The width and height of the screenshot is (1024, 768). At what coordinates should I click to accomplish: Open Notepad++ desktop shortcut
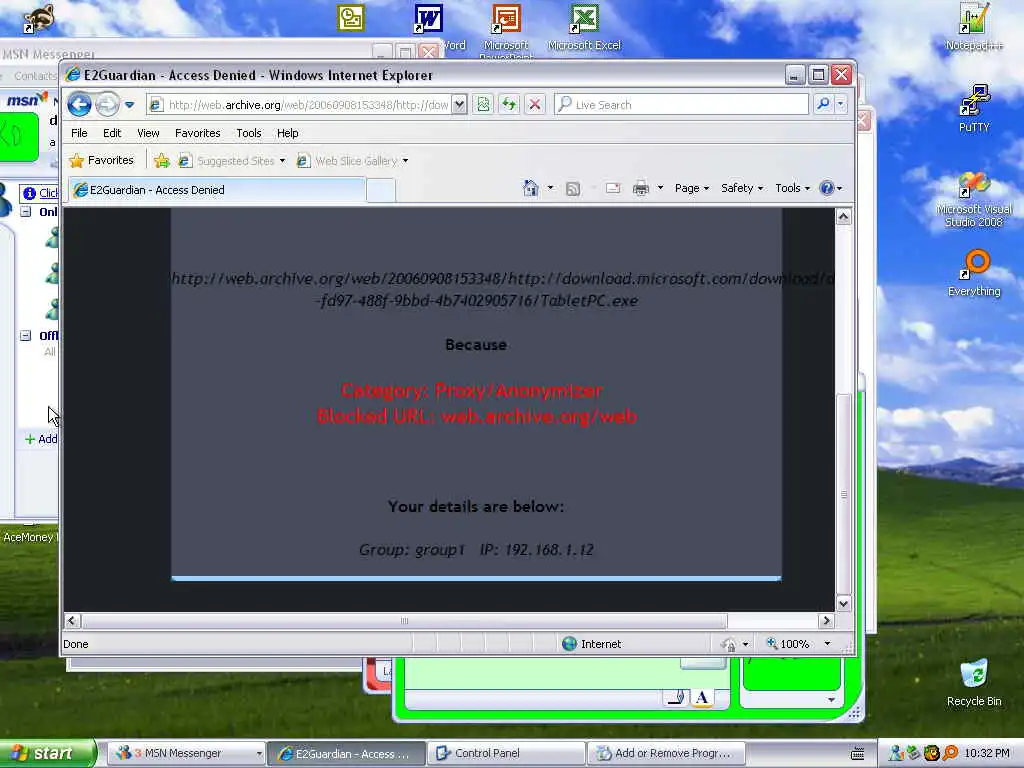pos(974,27)
